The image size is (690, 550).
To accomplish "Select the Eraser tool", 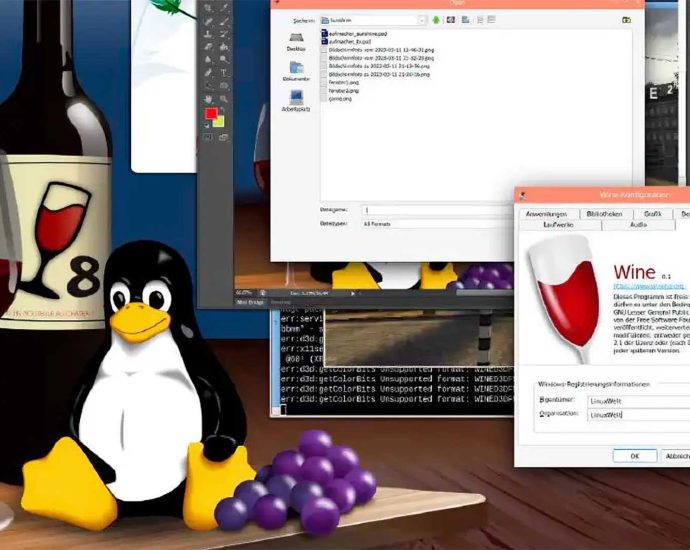I will 208,47.
